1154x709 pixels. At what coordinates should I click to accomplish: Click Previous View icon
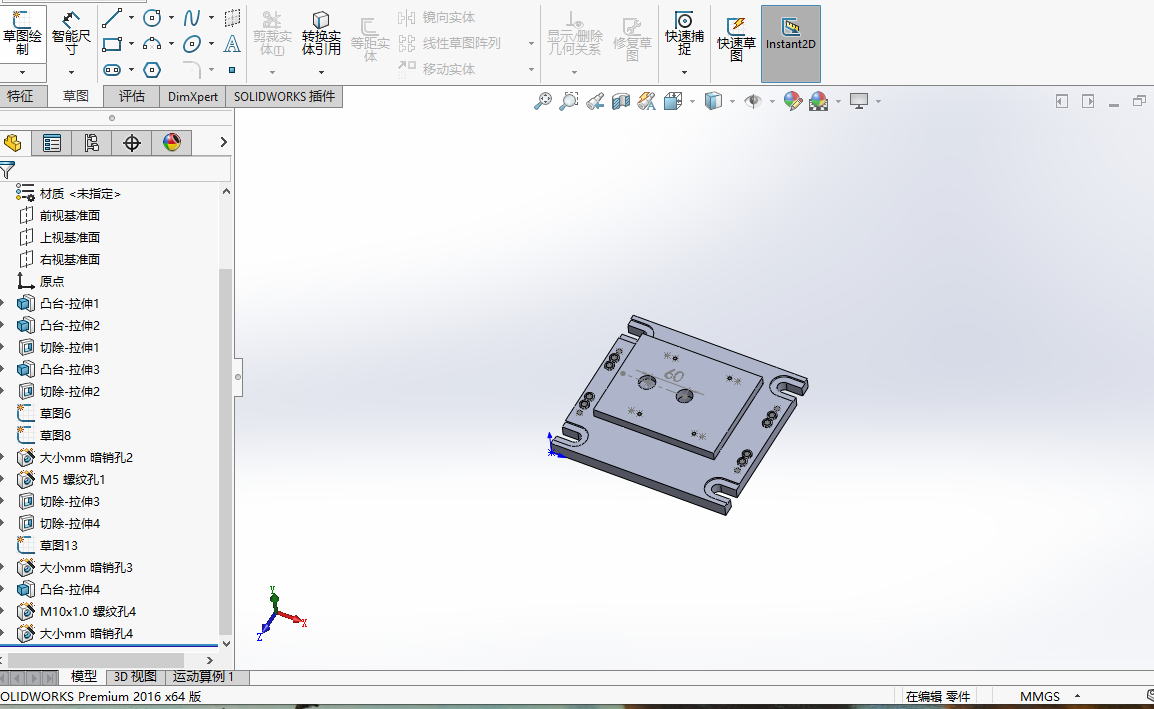coord(595,101)
